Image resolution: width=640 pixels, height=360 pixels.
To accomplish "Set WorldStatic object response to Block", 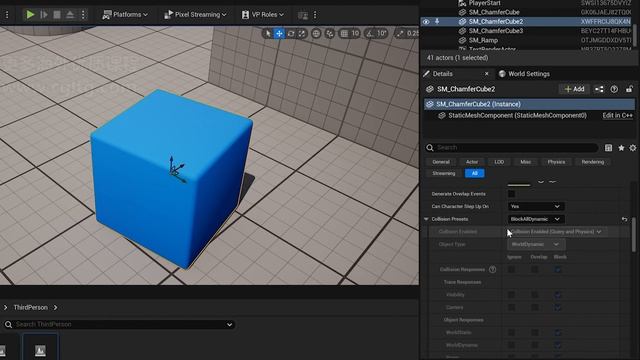I will tap(558, 333).
